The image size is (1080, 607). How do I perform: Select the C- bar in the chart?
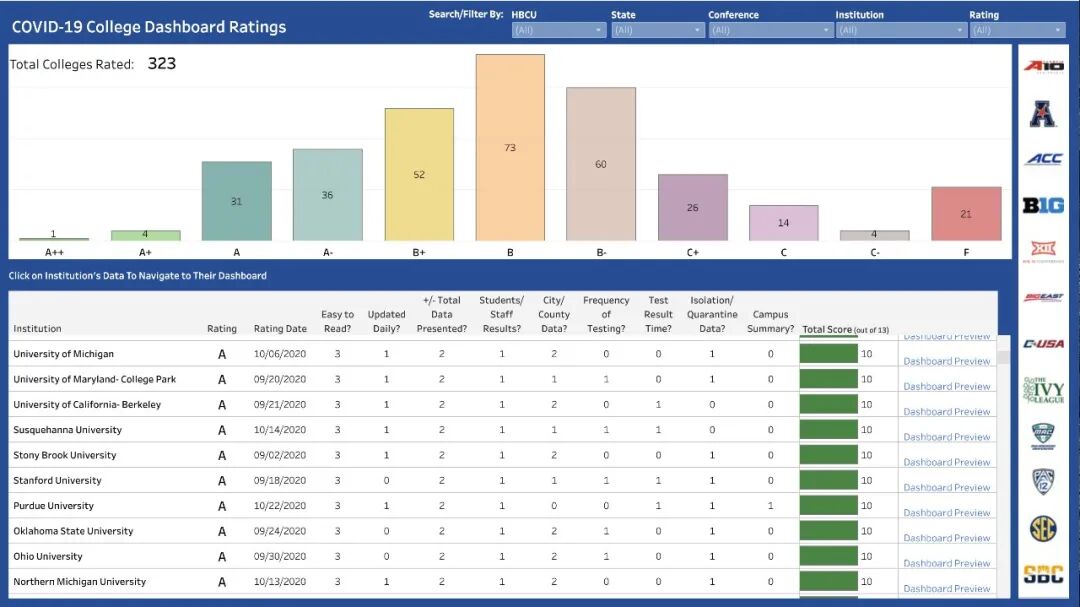875,236
